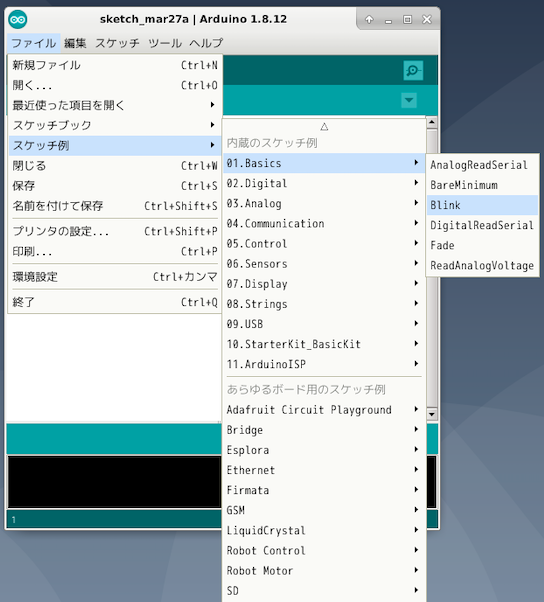The height and width of the screenshot is (602, 544).
Task: Choose 名前を付けて保存 menu entry
Action: tap(114, 206)
